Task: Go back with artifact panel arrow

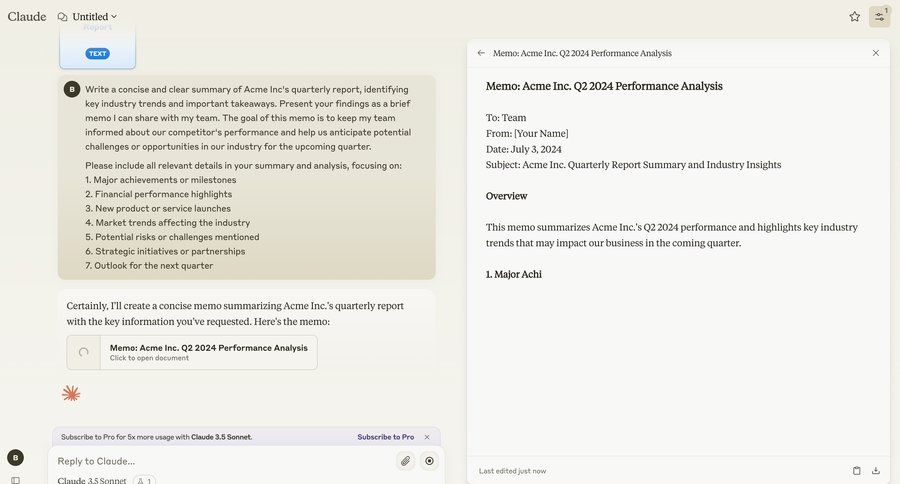Action: click(x=481, y=53)
